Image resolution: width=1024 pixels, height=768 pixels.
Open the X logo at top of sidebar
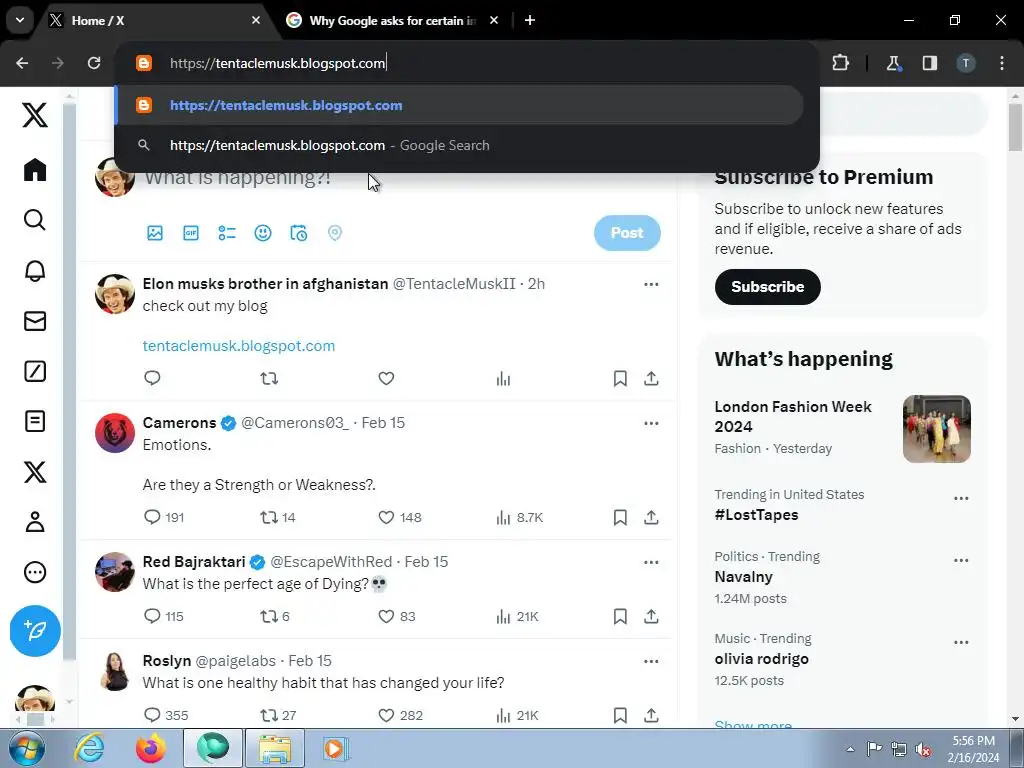tap(35, 115)
